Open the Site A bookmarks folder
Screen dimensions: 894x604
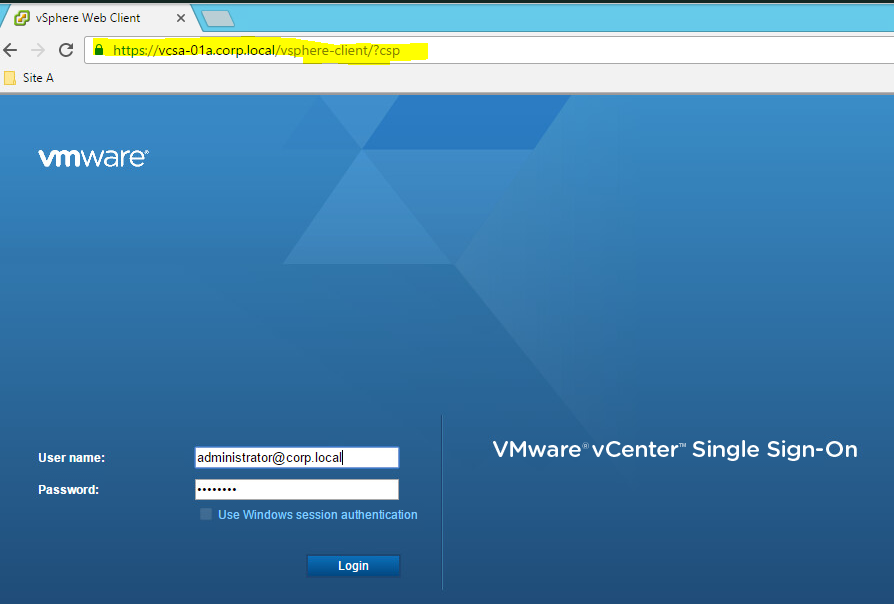(x=29, y=78)
